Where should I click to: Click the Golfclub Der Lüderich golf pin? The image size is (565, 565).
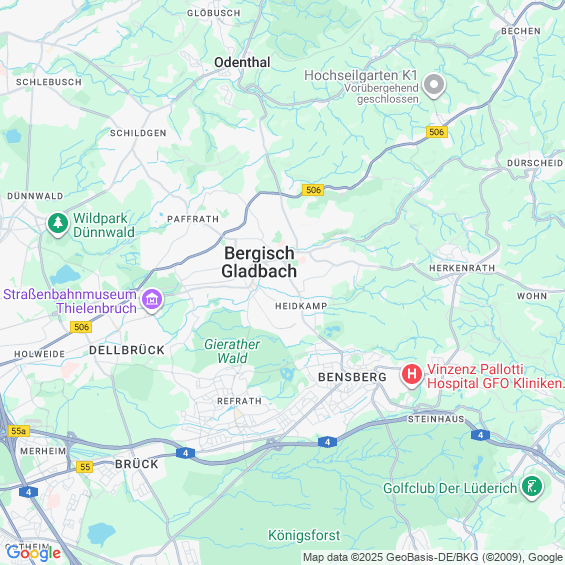[532, 487]
